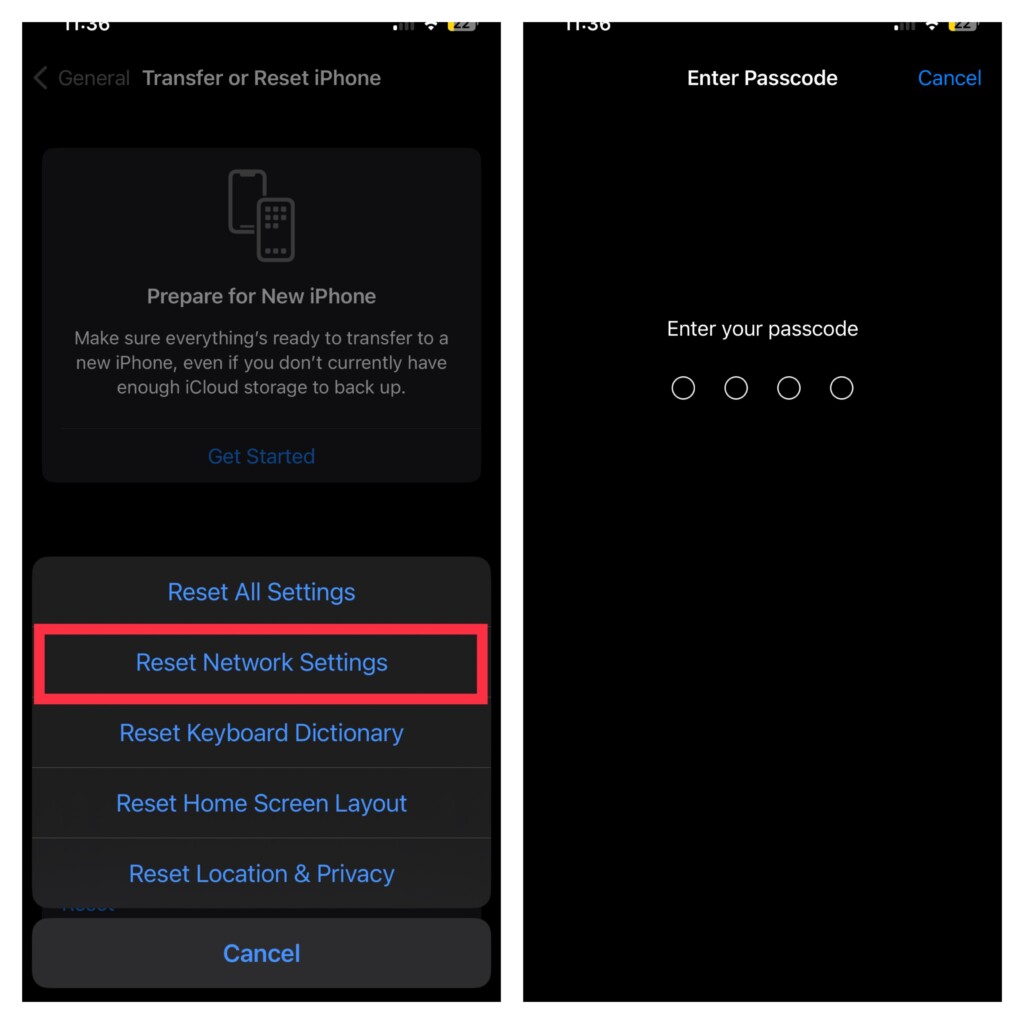Tap the Wi-Fi status icon on left phone

[x=431, y=26]
